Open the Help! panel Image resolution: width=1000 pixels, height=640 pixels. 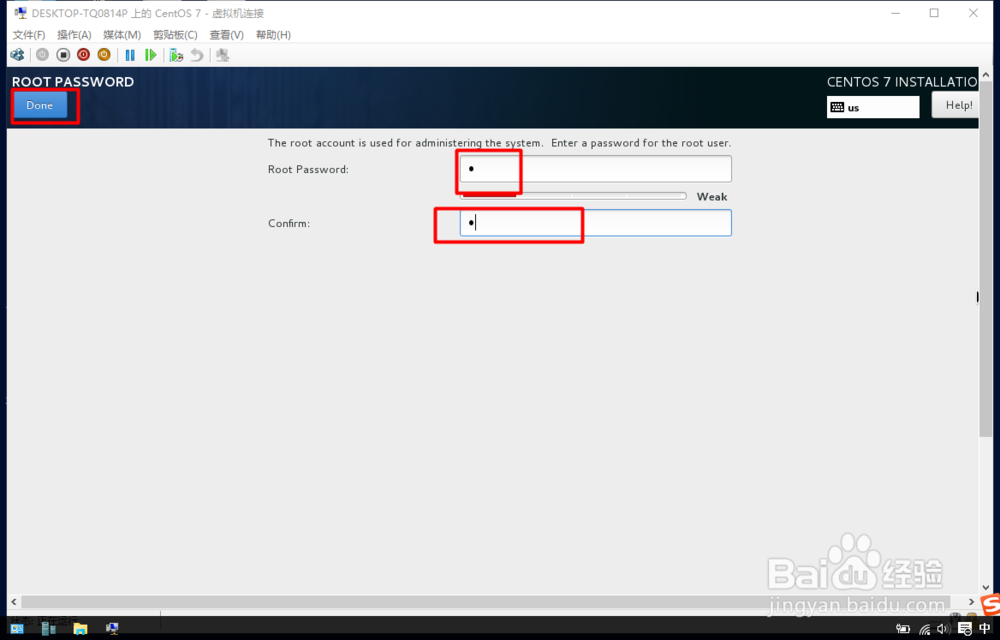pos(957,104)
